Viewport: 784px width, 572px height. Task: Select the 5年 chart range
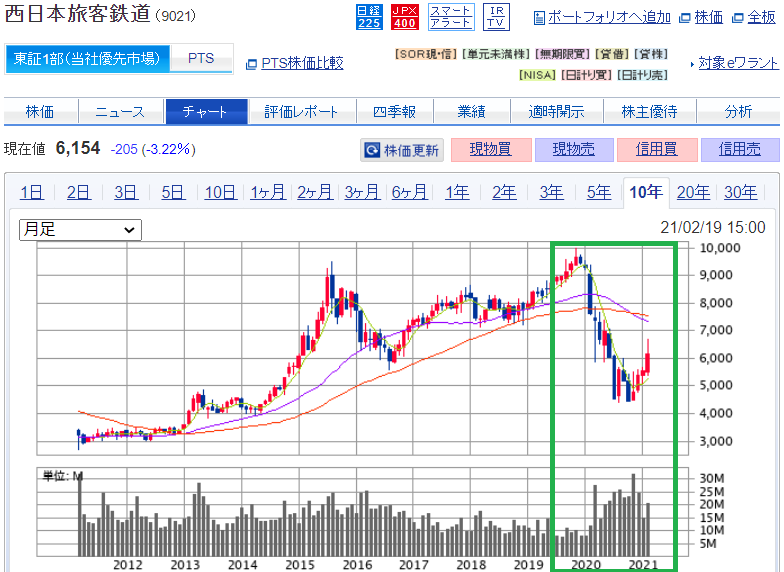coord(598,192)
